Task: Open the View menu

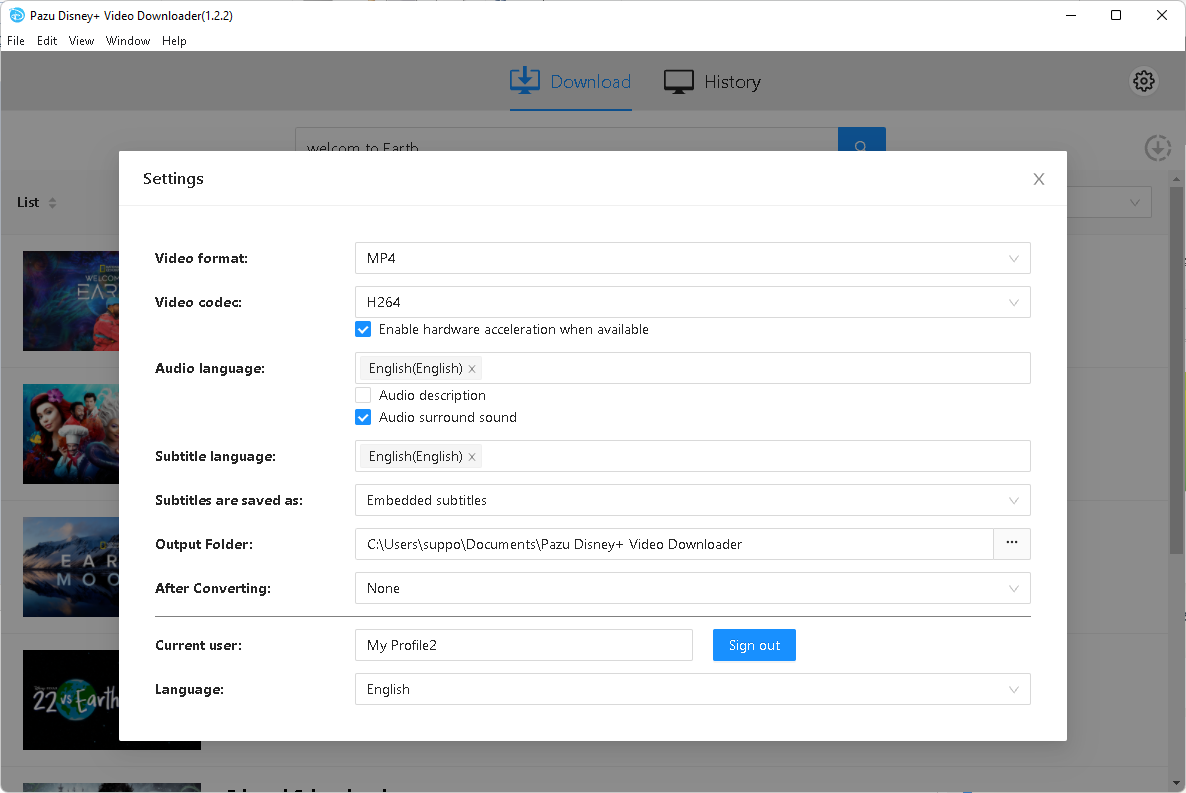Action: tap(81, 41)
